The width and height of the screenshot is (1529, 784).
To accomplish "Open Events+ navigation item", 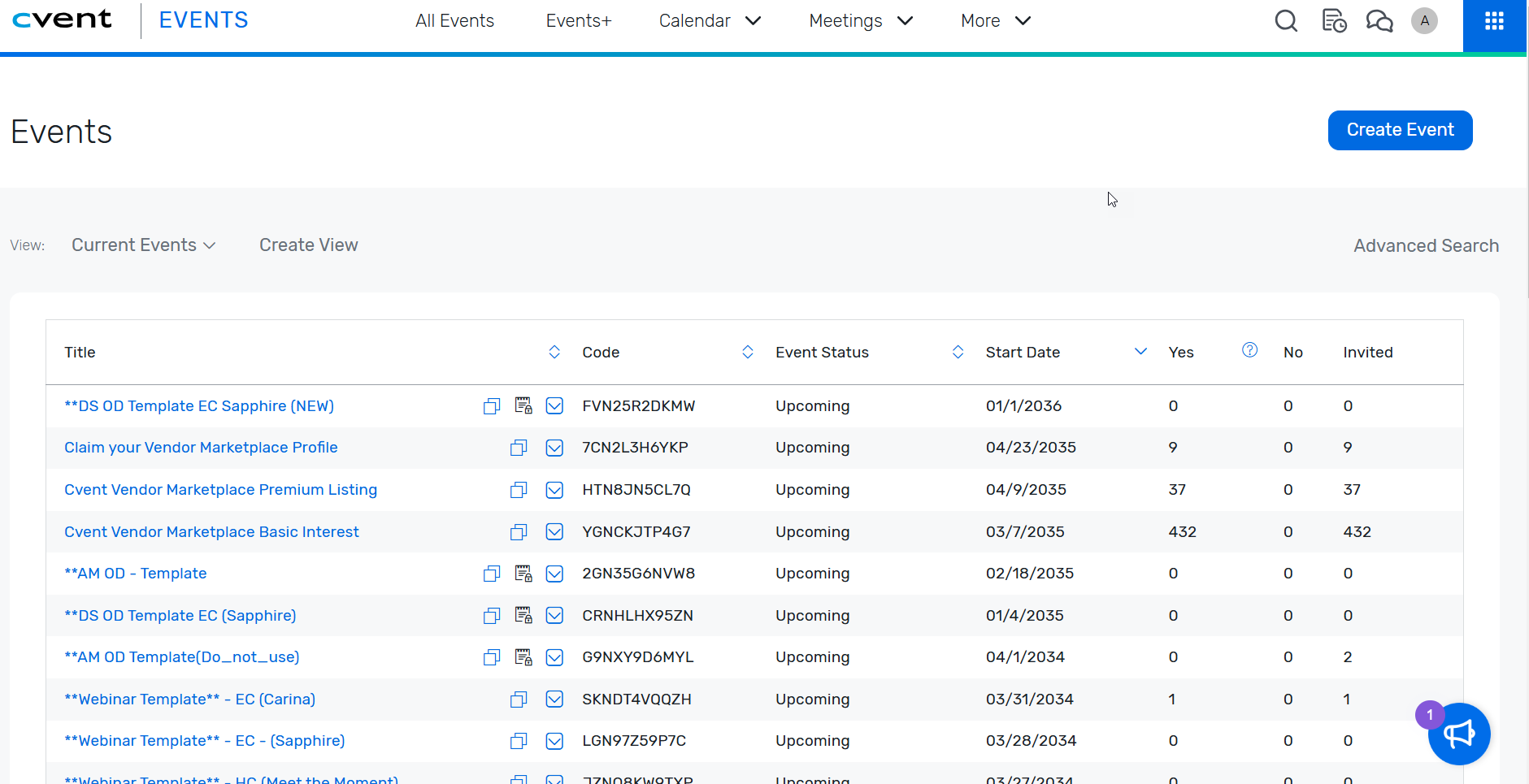I will point(578,20).
